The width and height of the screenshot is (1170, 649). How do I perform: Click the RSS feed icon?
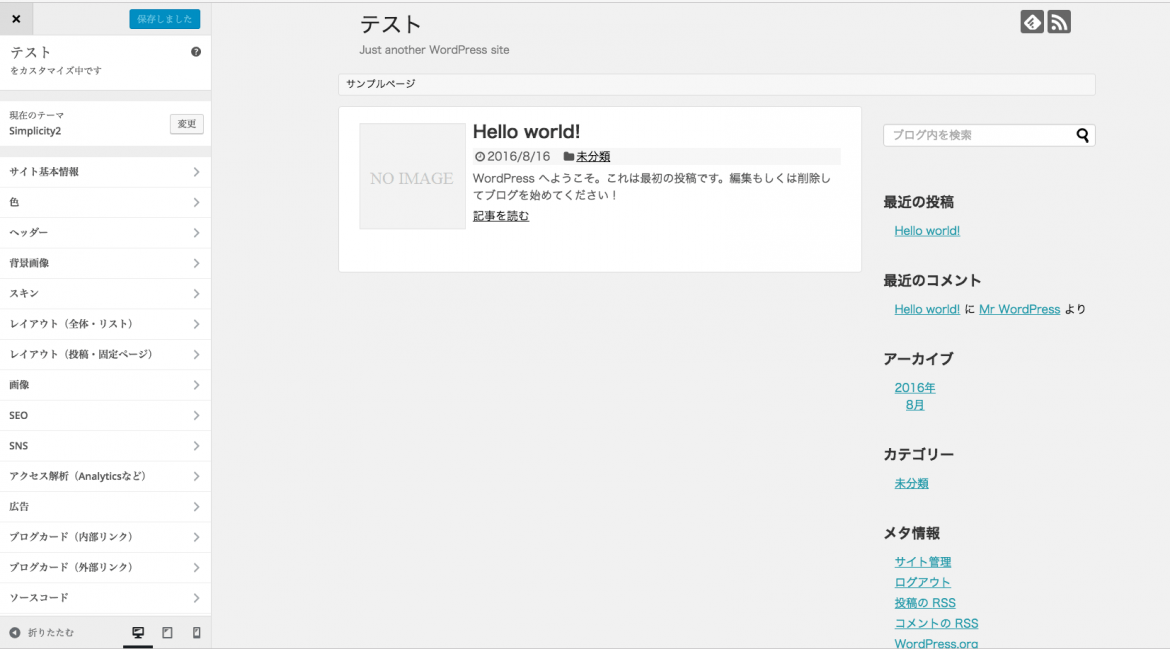[x=1058, y=22]
